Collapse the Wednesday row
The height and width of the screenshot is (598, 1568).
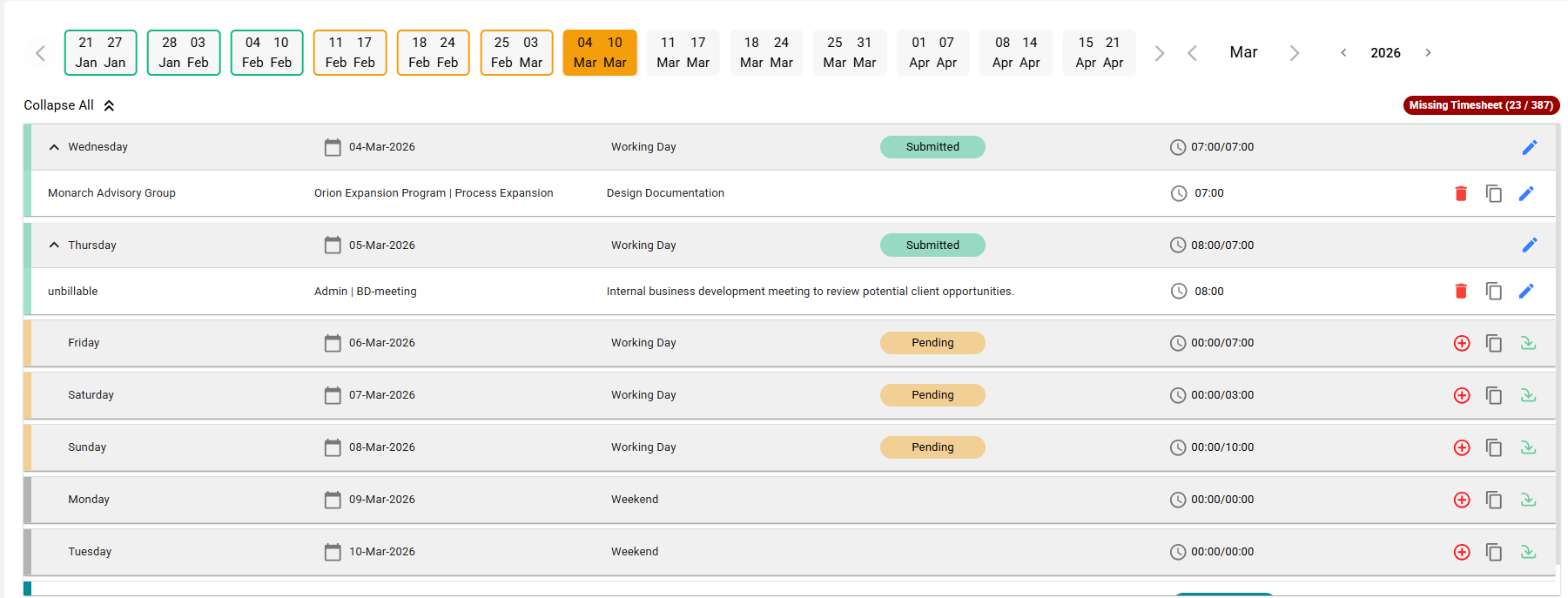(x=54, y=147)
